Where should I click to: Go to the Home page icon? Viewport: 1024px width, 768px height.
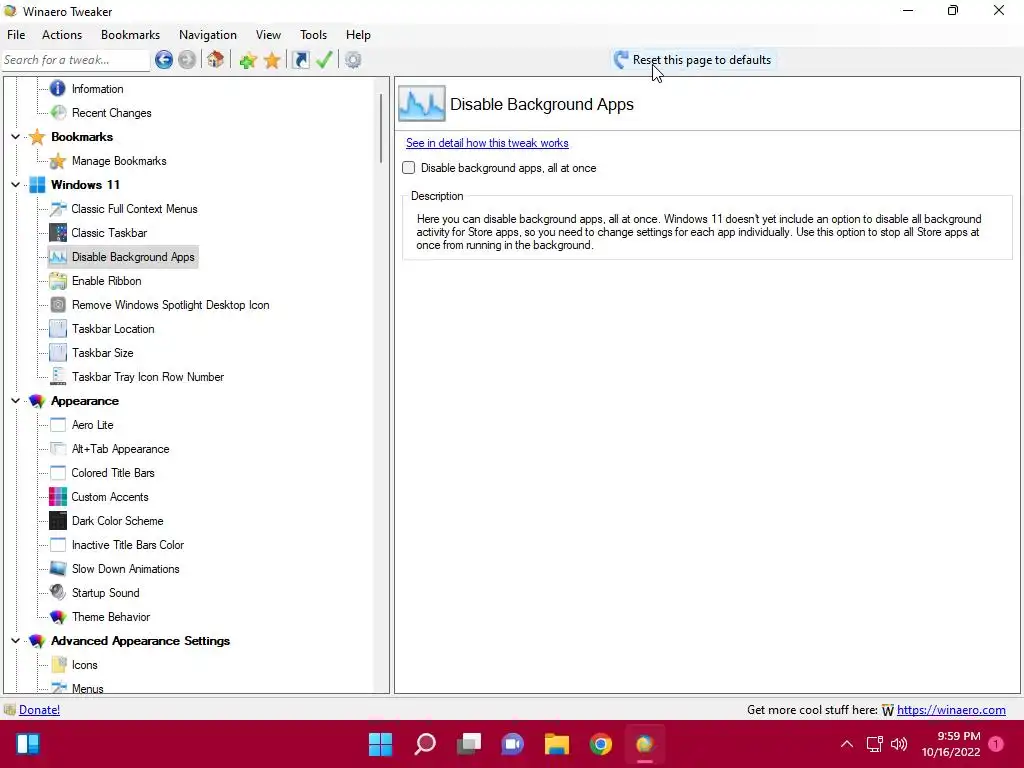pyautogui.click(x=216, y=60)
